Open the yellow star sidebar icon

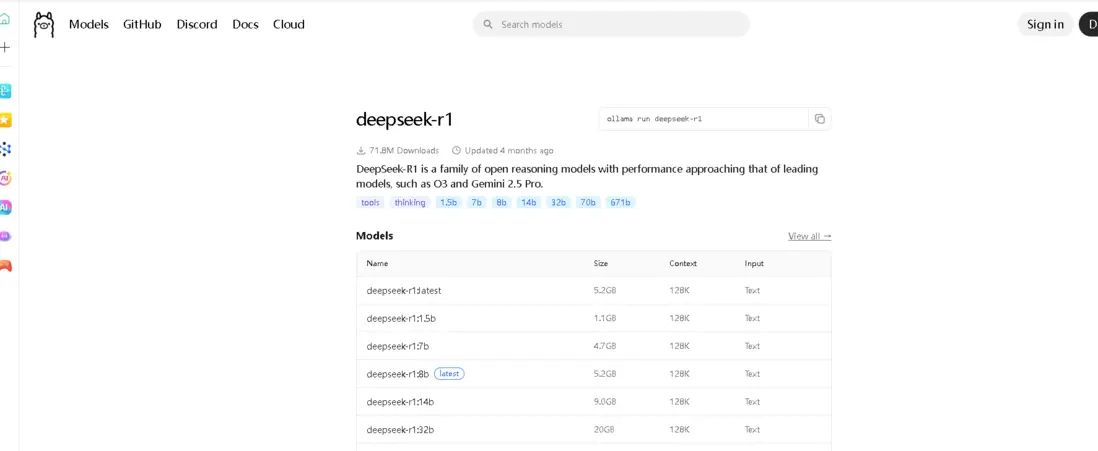tap(5, 120)
